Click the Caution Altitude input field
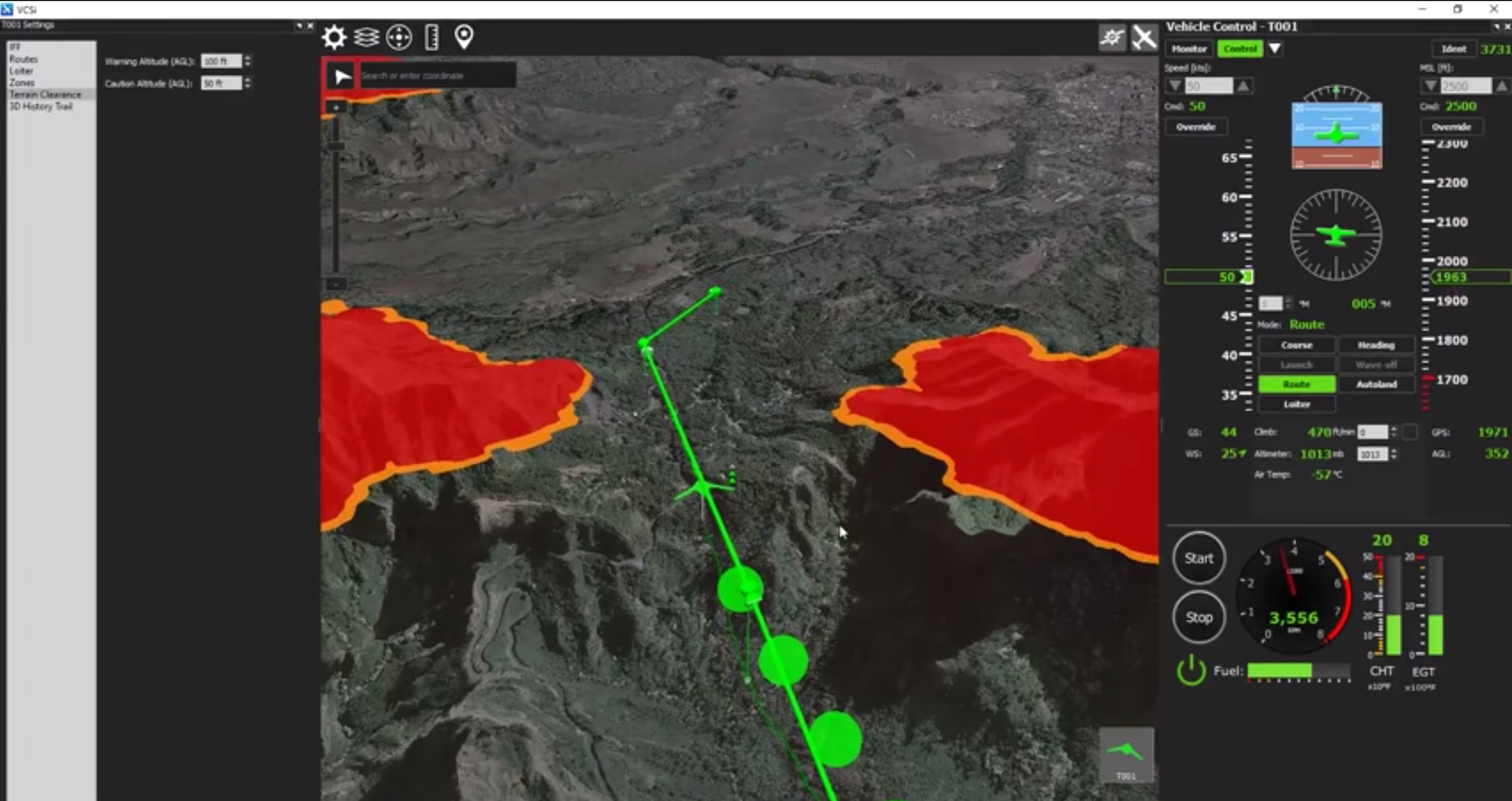The width and height of the screenshot is (1512, 801). 221,83
